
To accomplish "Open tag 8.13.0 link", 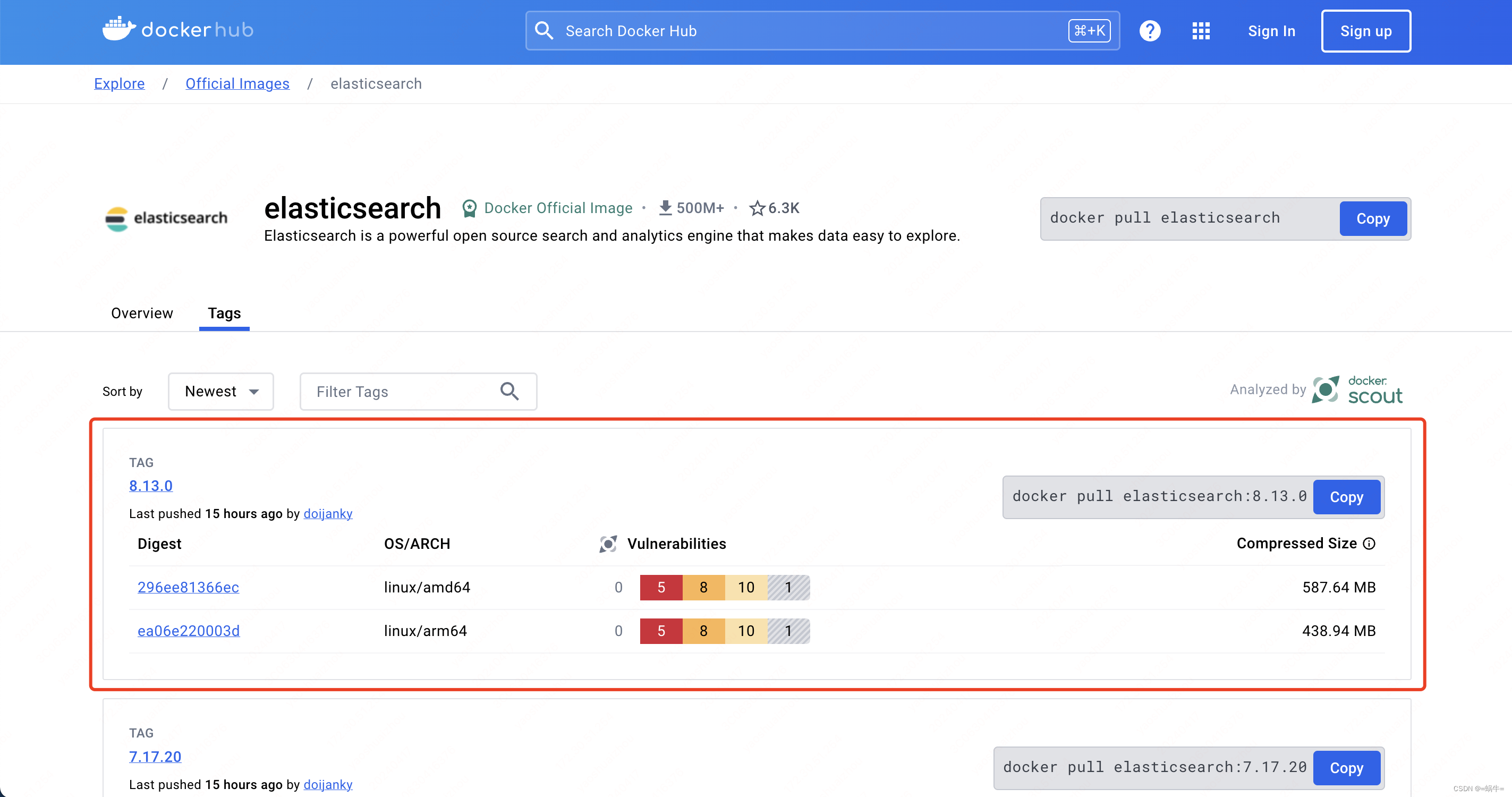I will coord(151,486).
